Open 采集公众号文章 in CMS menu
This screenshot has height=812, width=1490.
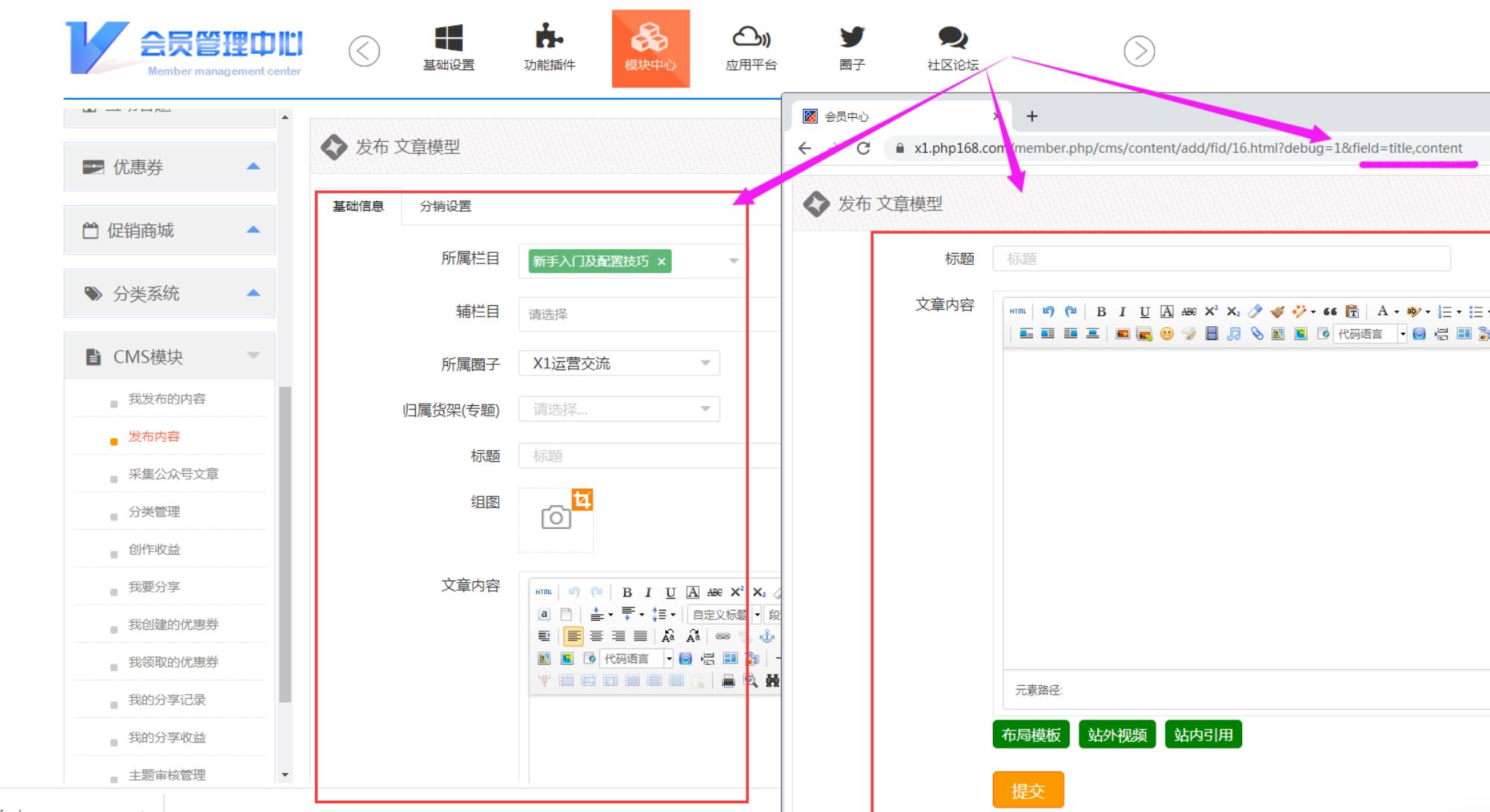tap(173, 474)
